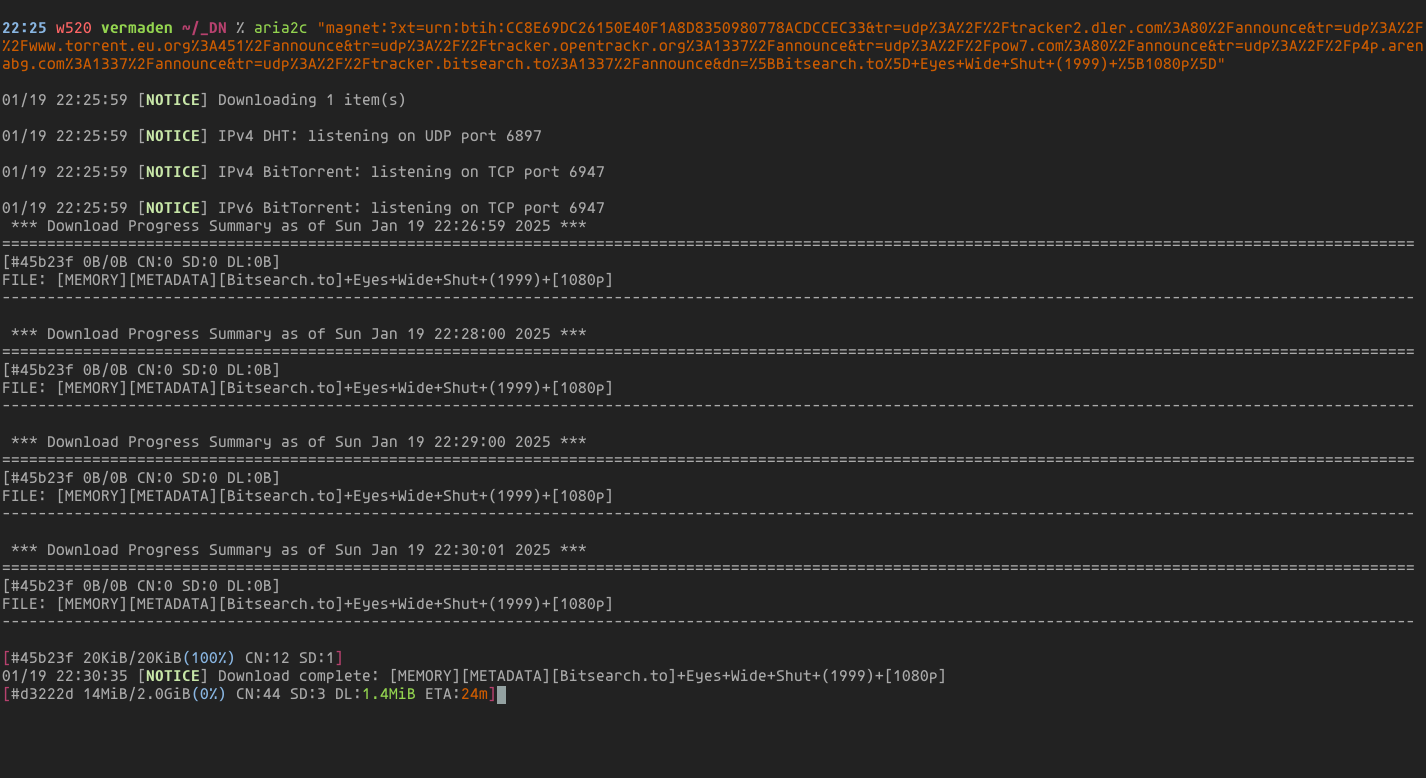Click the w520 hostname in the prompt
This screenshot has height=778, width=1426.
[74, 28]
